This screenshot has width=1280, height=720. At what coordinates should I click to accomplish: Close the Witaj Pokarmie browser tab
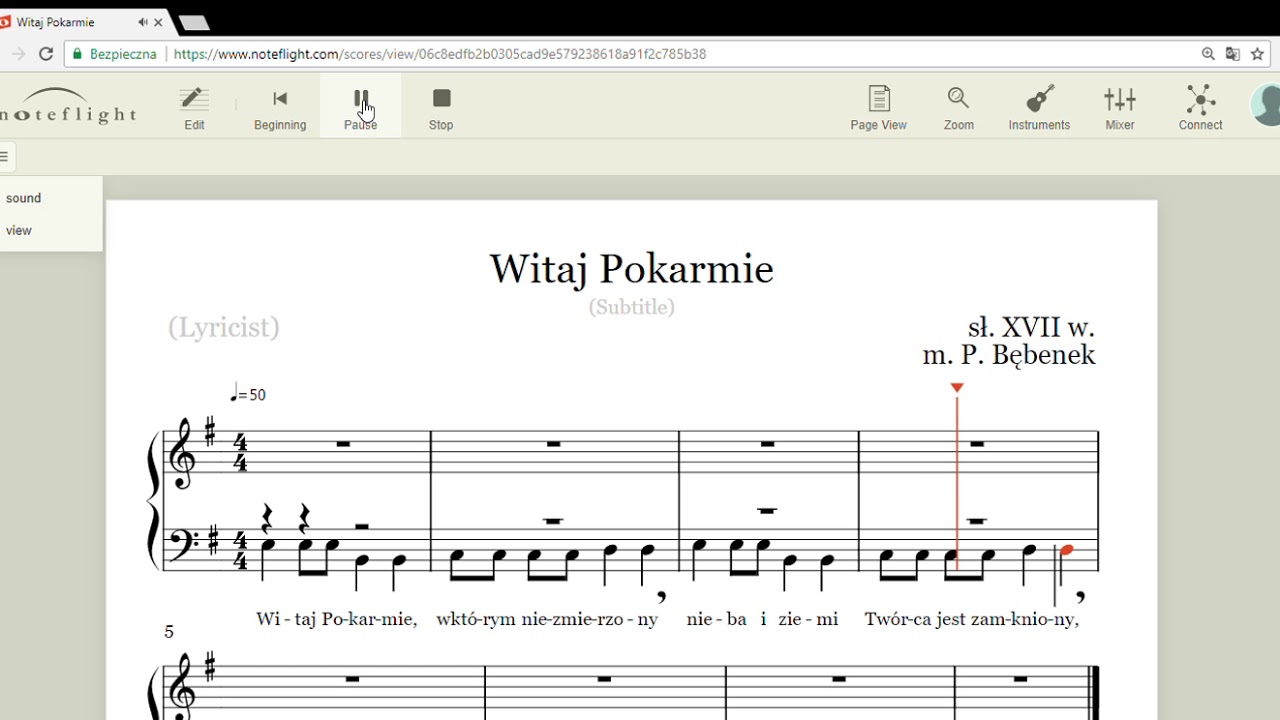[158, 22]
